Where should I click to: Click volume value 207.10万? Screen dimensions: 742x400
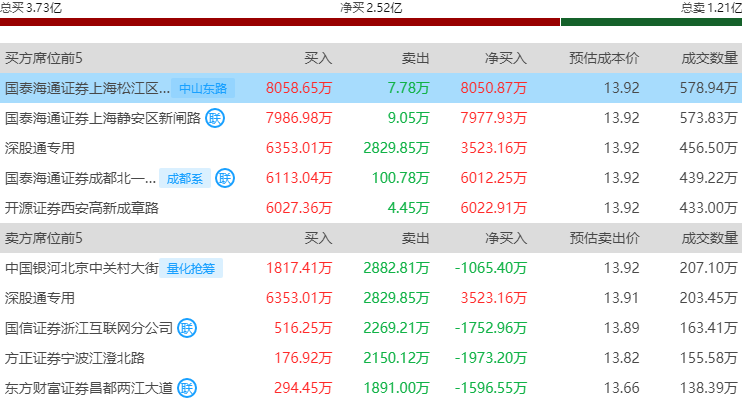[708, 268]
